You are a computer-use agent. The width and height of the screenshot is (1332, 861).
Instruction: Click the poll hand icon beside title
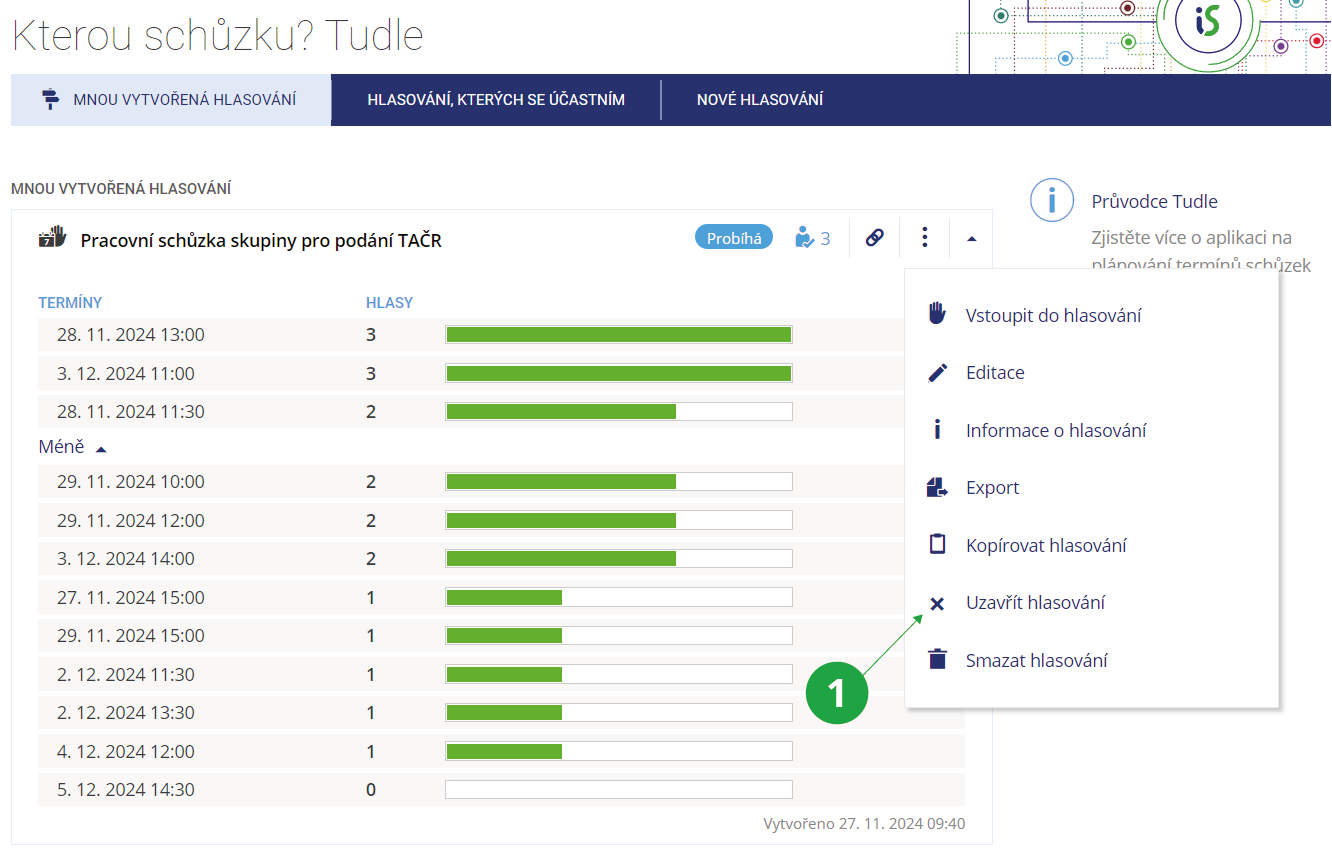(x=52, y=238)
